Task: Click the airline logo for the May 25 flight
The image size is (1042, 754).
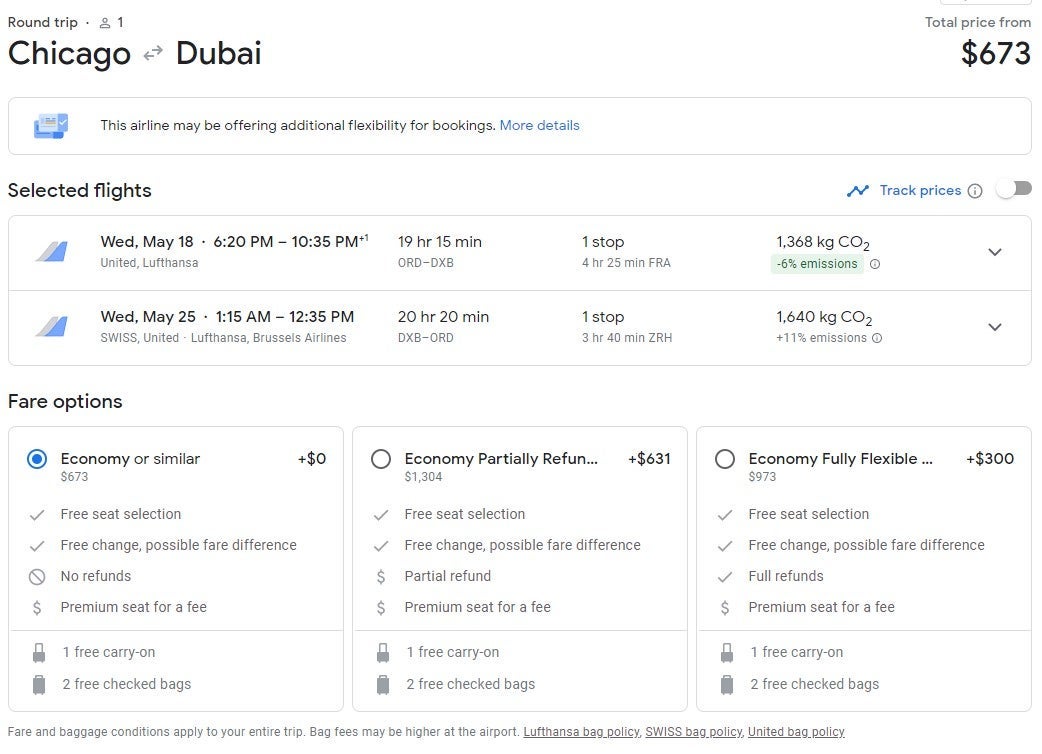Action: [51, 327]
